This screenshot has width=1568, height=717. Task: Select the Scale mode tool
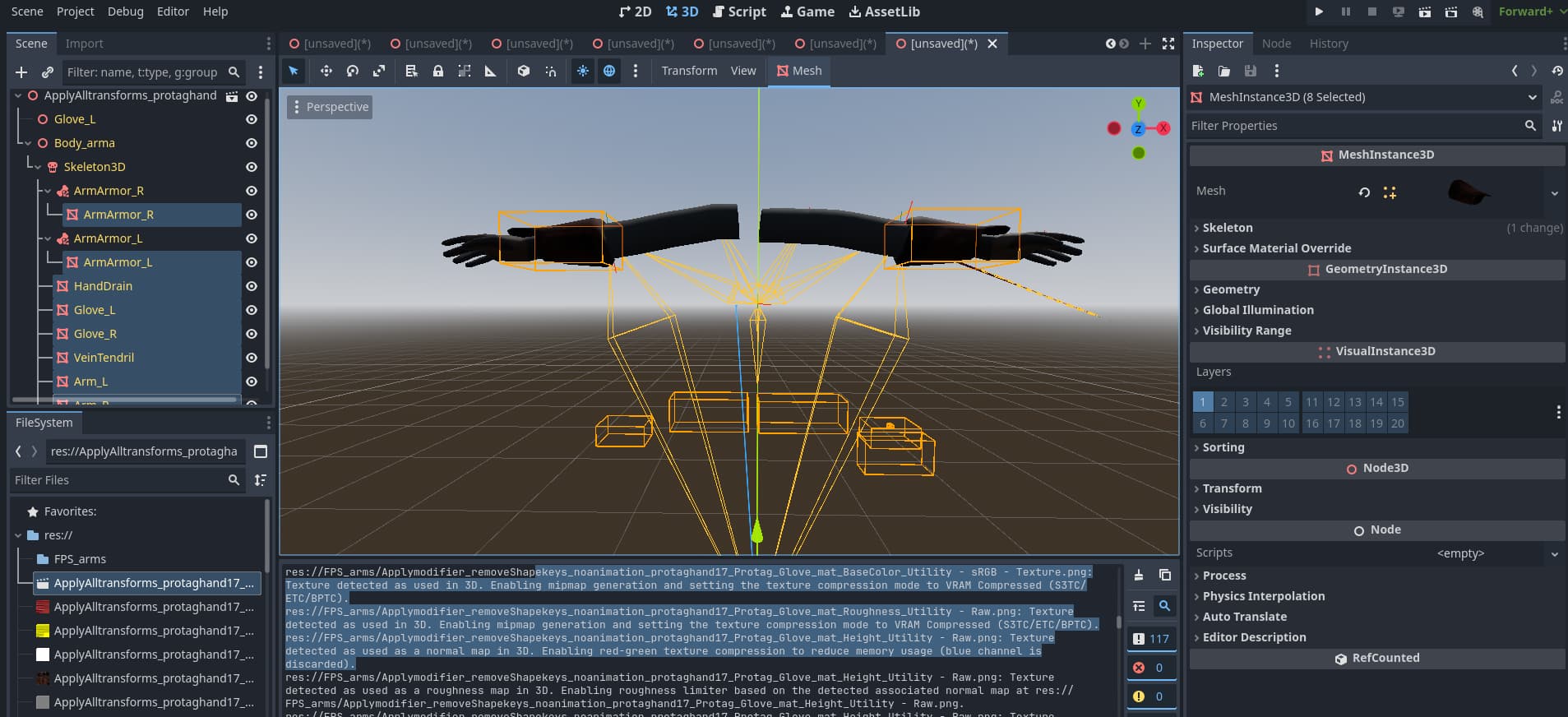(x=379, y=71)
